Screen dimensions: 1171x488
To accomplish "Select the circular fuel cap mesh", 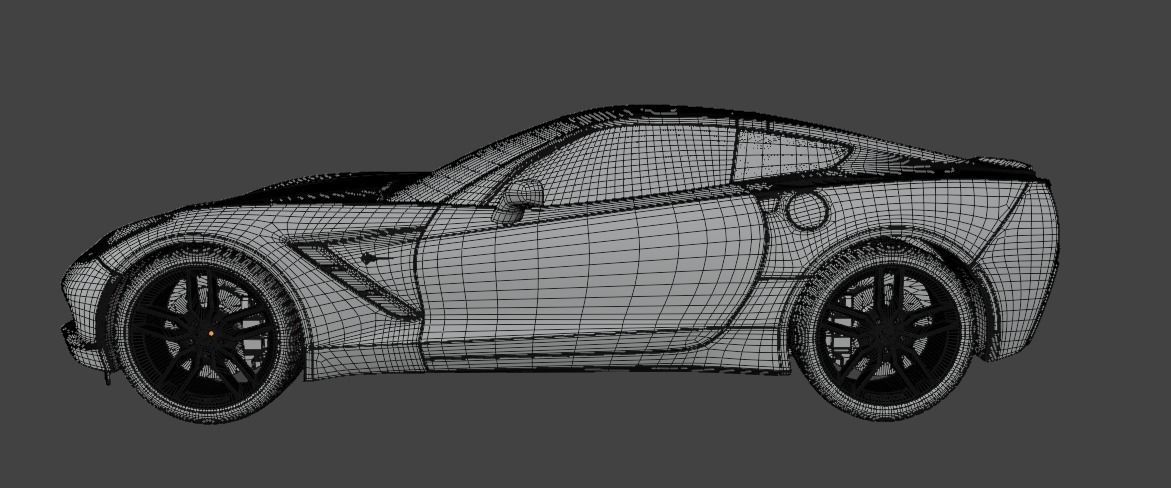I will tap(807, 211).
